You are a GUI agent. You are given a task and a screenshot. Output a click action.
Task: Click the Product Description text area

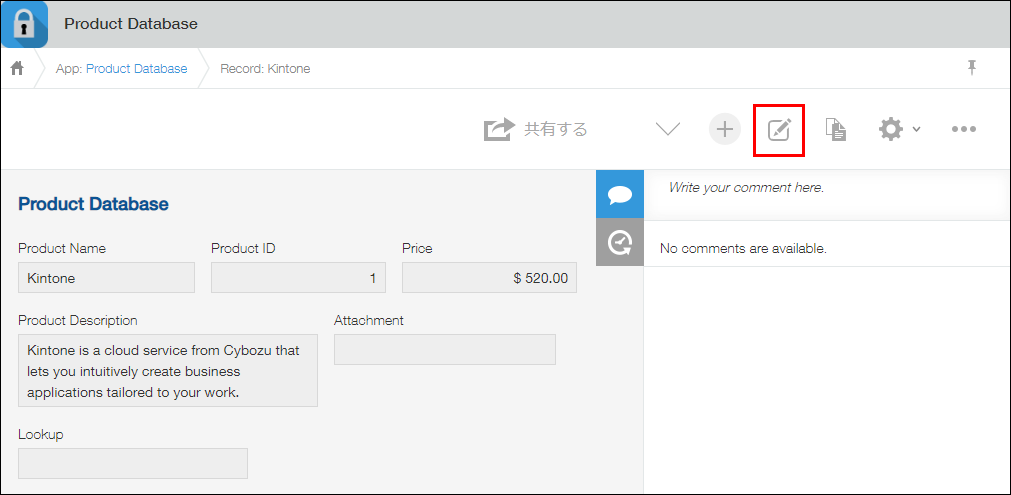click(167, 371)
